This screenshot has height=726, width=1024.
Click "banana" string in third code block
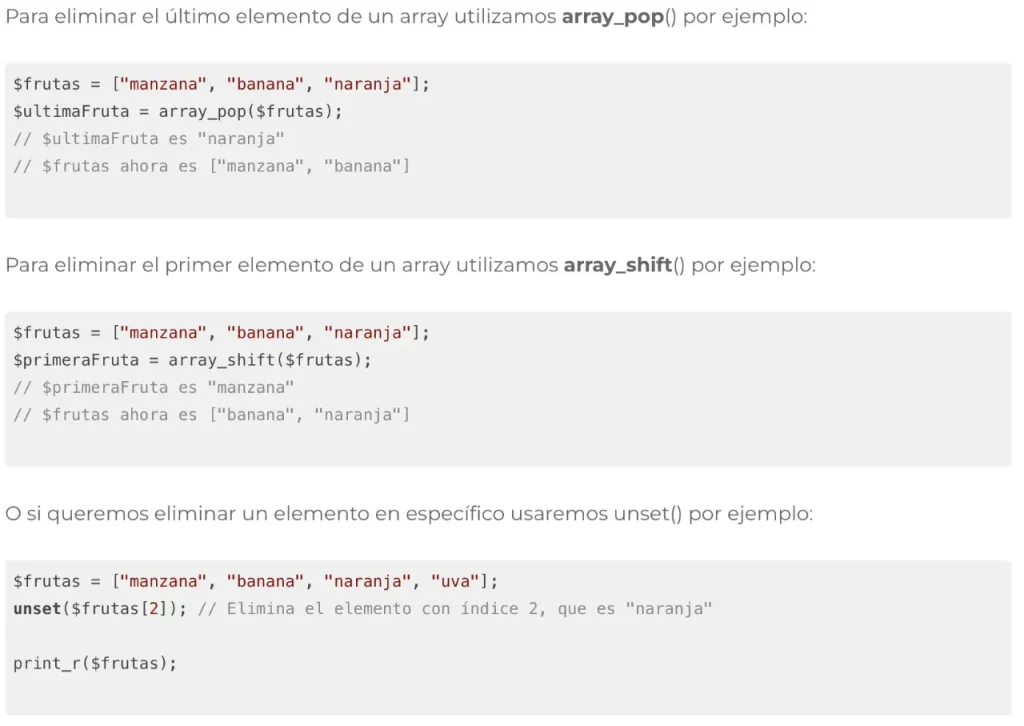266,581
